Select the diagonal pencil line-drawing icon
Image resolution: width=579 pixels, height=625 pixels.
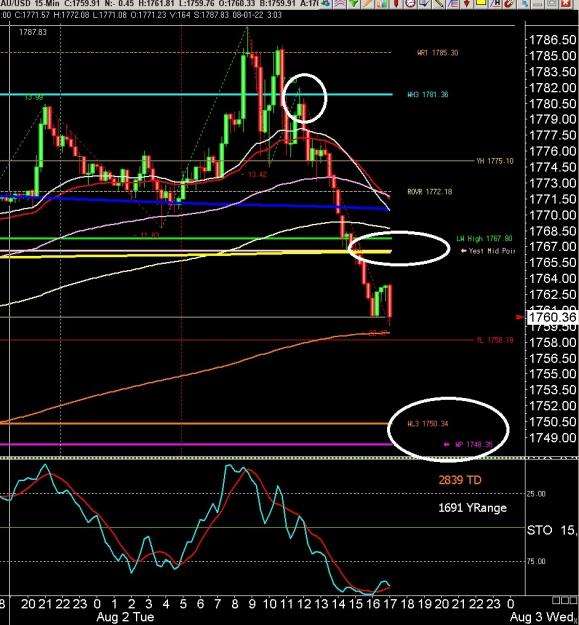438,4
